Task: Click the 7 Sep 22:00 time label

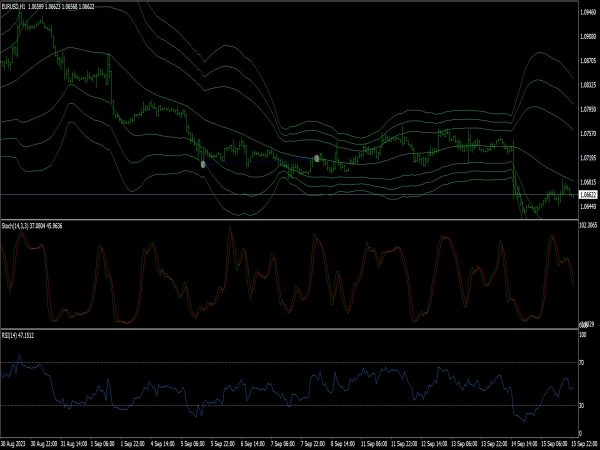Action: (313, 444)
